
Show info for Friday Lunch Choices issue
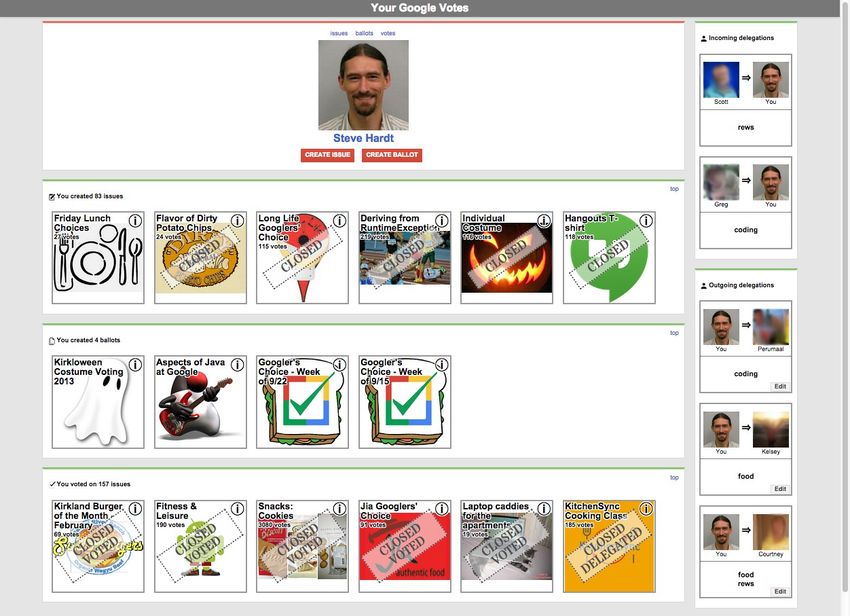(x=135, y=221)
